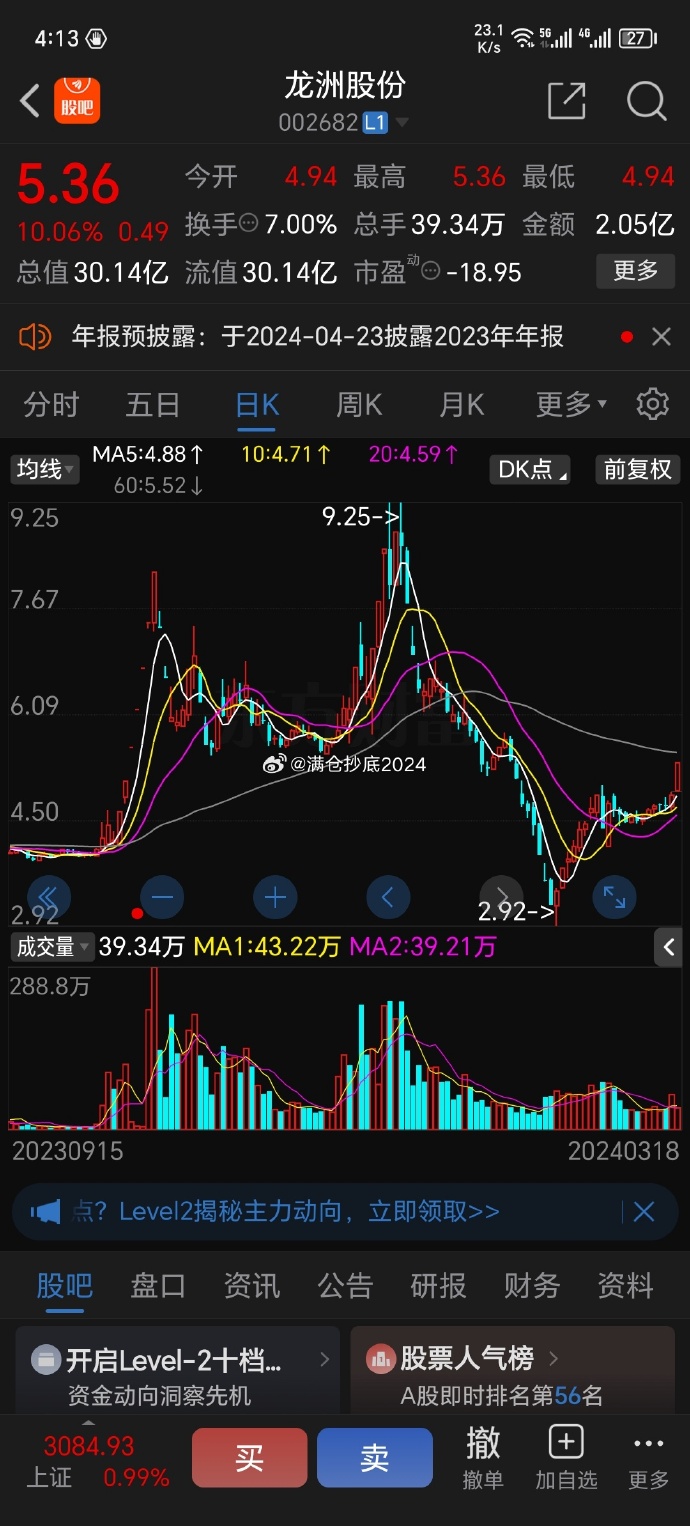This screenshot has width=690, height=1526.
Task: Open bottom 更多 three-dots menu
Action: [x=648, y=1456]
